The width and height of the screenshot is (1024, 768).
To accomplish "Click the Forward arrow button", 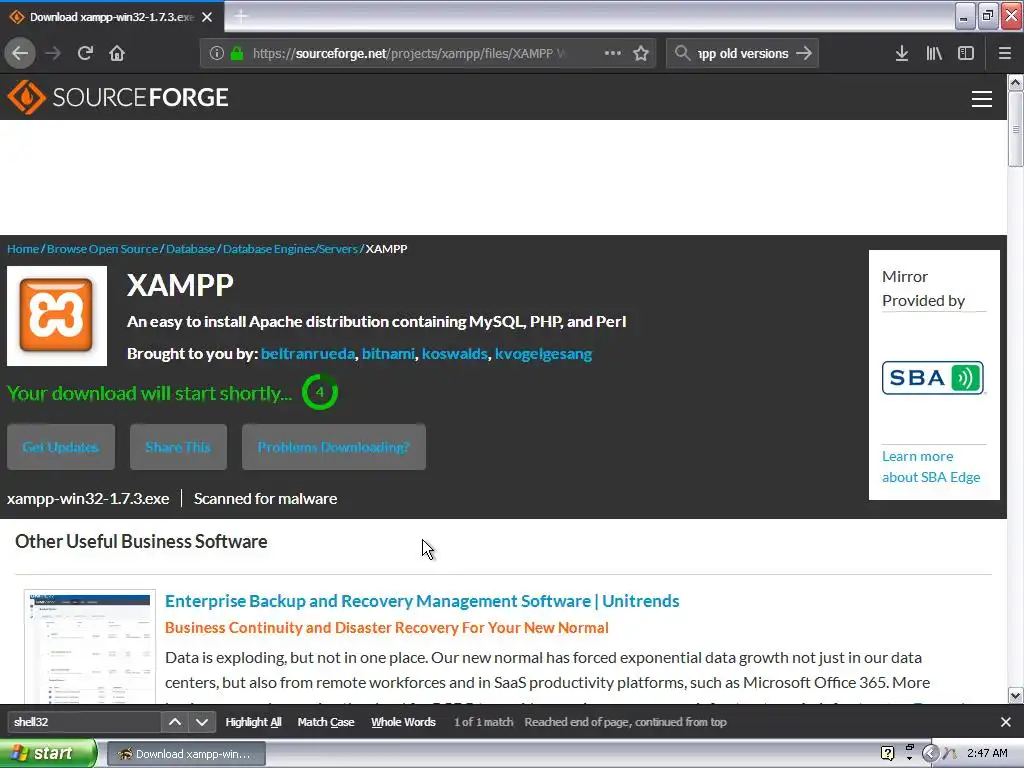I will (x=53, y=53).
